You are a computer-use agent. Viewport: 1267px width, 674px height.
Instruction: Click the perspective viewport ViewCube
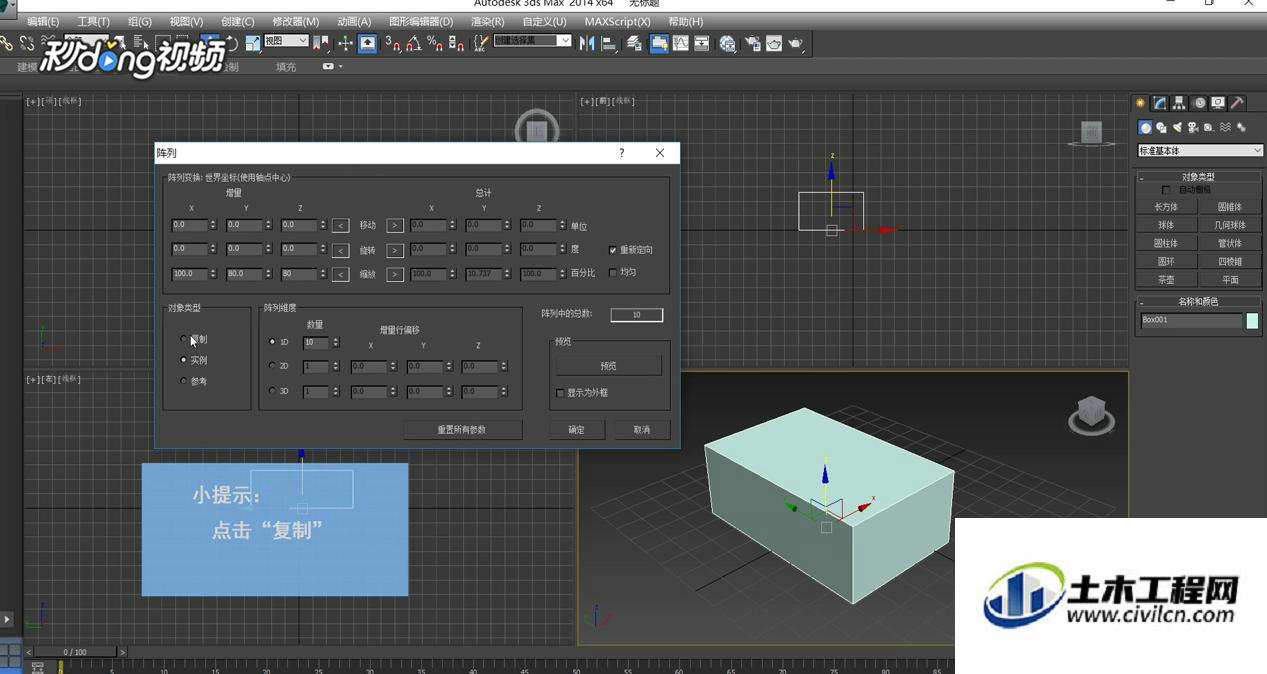click(x=1091, y=413)
